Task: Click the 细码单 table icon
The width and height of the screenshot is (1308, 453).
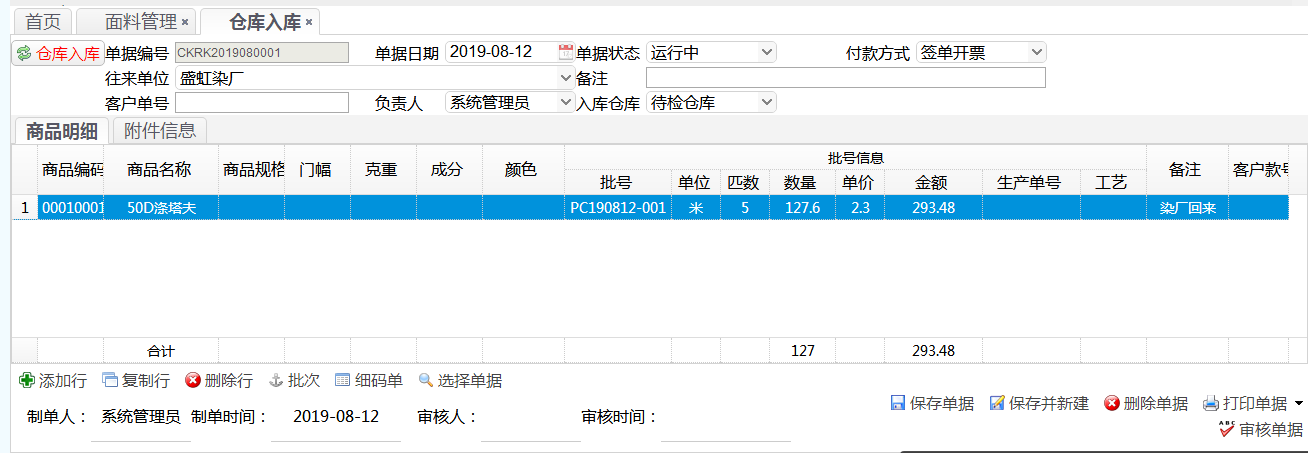Action: [342, 380]
